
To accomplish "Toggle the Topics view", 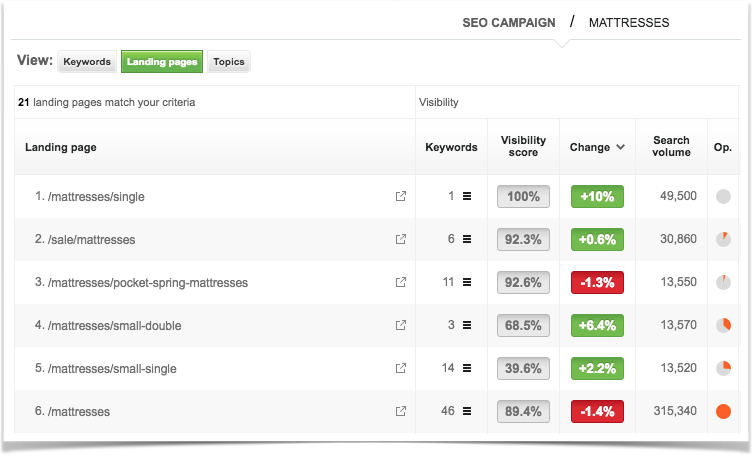I will tap(229, 62).
